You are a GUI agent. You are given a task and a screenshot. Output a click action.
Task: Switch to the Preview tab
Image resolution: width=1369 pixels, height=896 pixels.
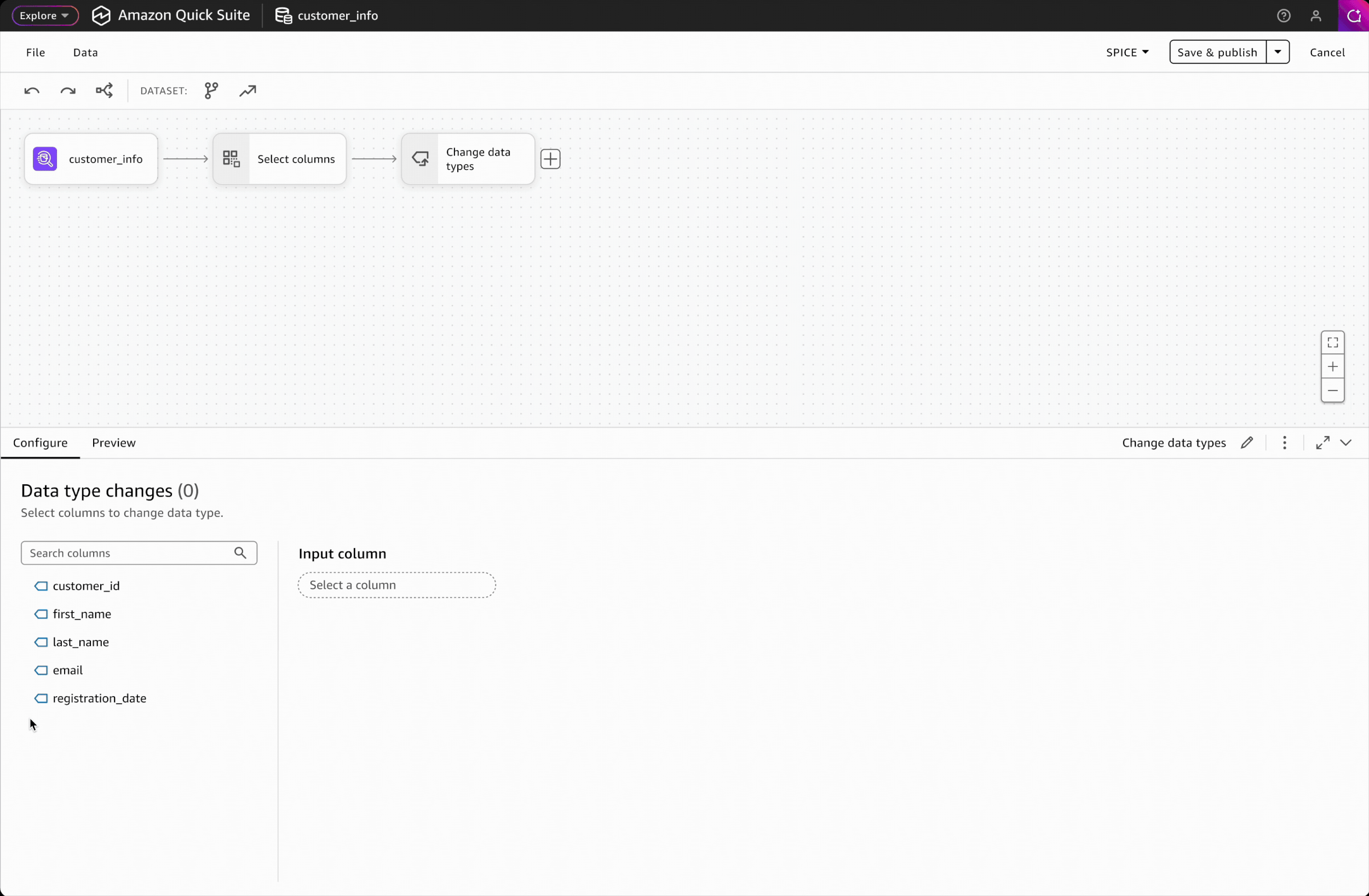(114, 443)
